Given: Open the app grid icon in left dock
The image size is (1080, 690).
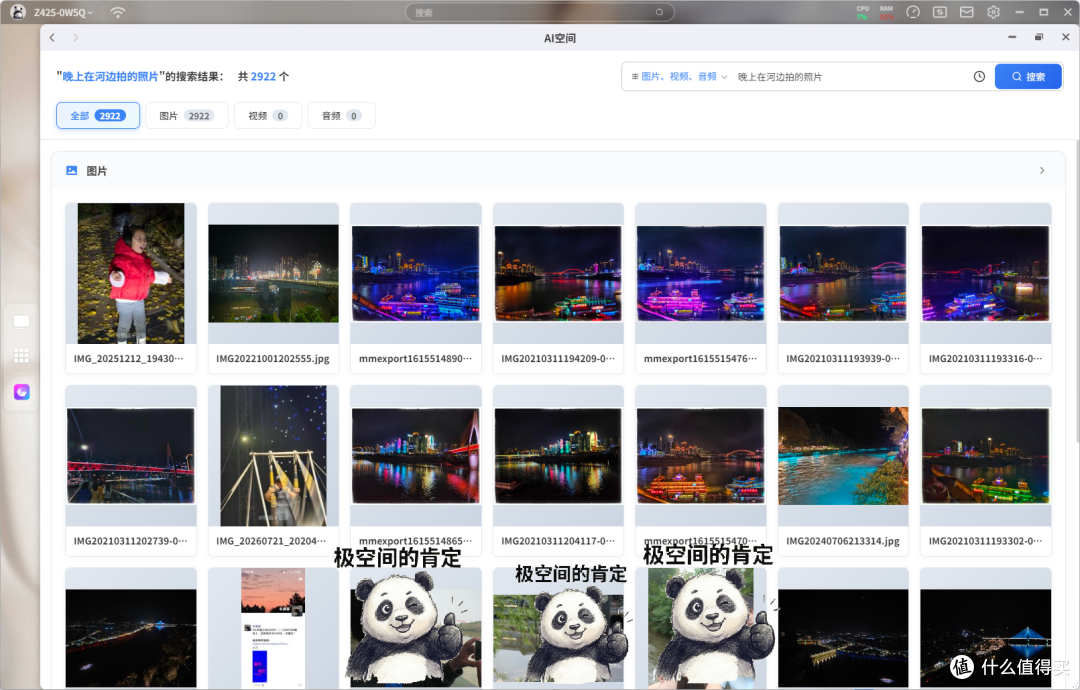Looking at the screenshot, I should [21, 355].
